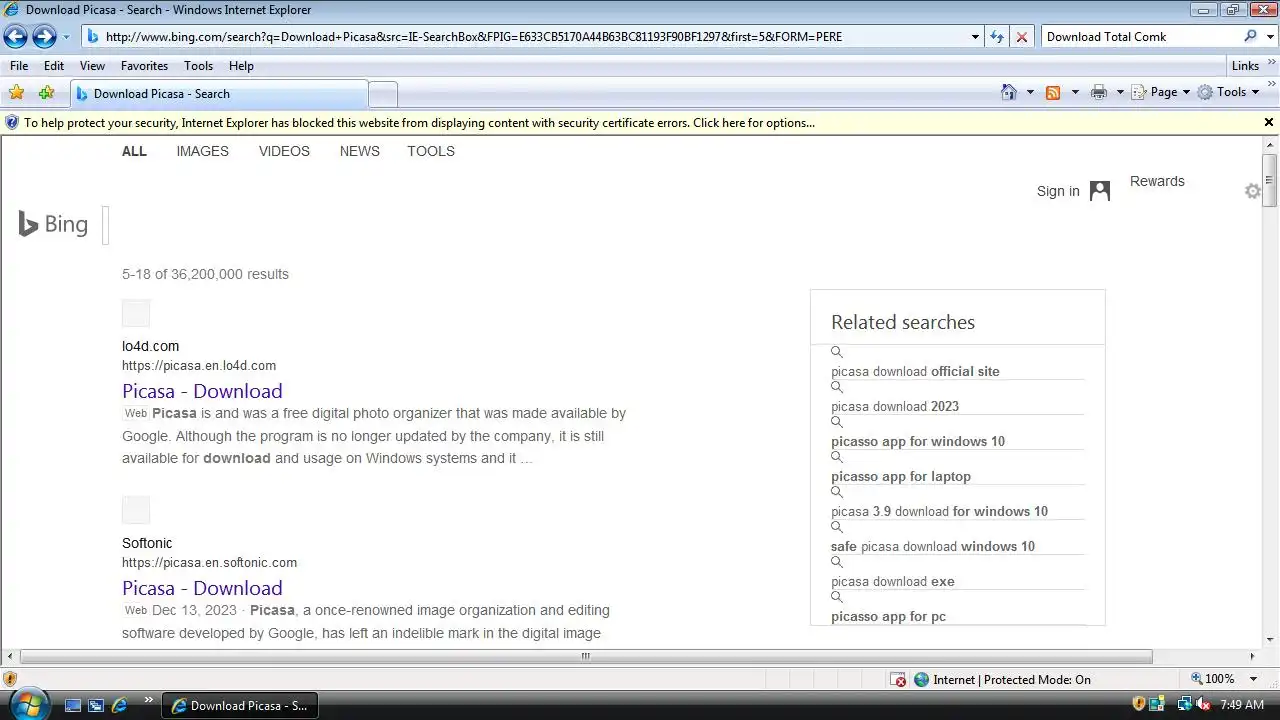Open search provider options dropdown arrow

[x=1268, y=37]
